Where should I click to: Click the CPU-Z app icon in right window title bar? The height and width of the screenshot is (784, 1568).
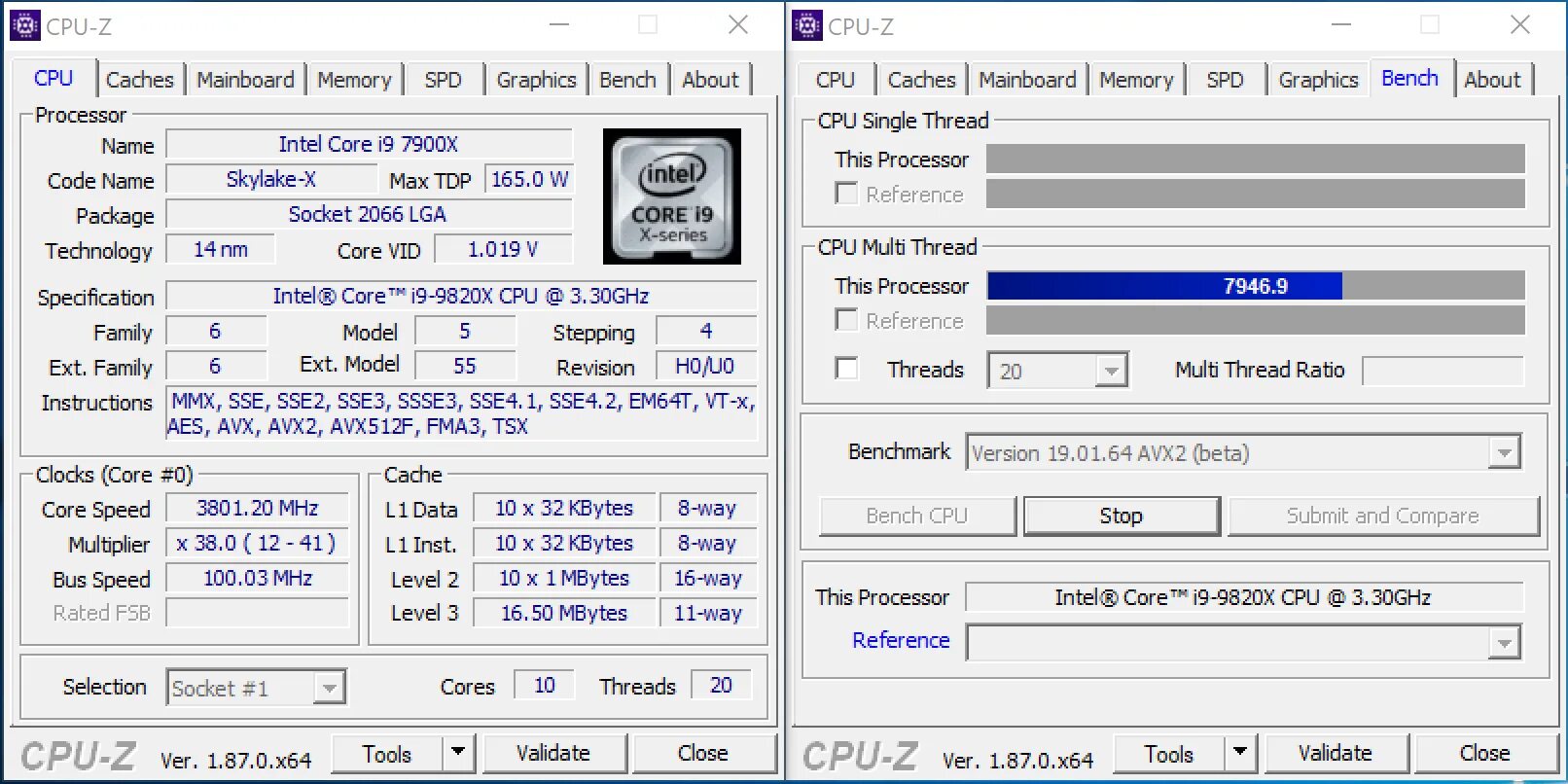(807, 25)
